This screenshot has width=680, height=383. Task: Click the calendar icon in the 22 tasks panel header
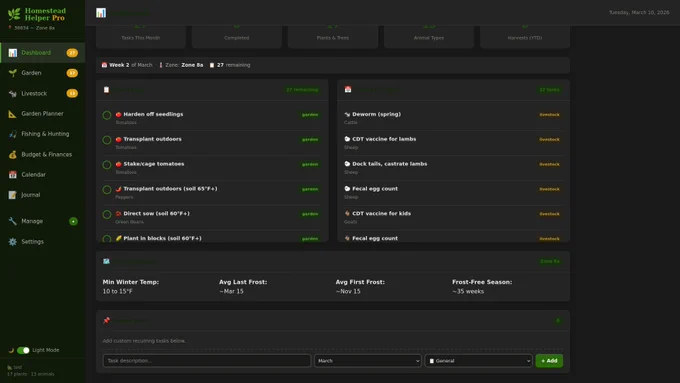click(348, 89)
